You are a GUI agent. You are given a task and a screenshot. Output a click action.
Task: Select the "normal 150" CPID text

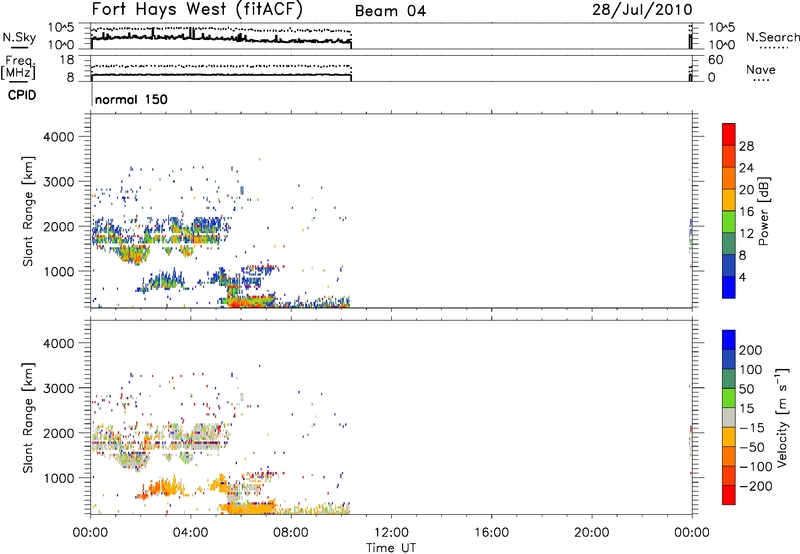[131, 99]
